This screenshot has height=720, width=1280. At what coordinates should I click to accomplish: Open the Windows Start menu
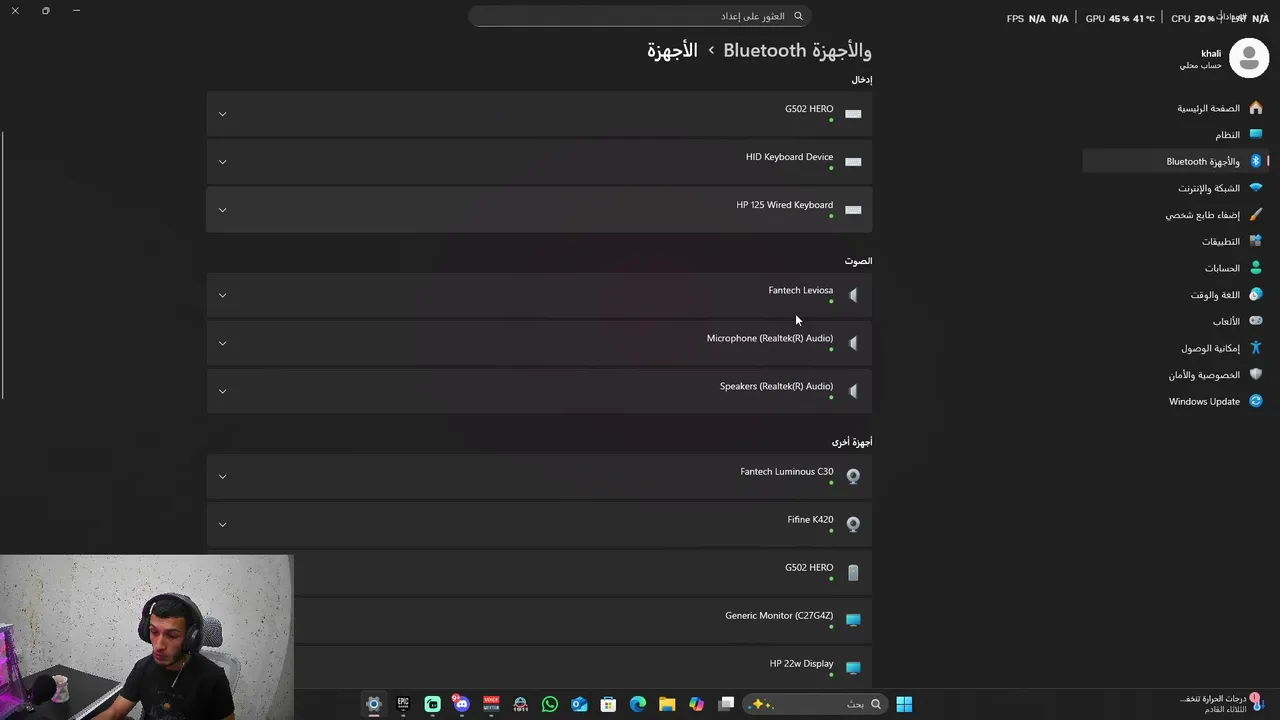904,704
